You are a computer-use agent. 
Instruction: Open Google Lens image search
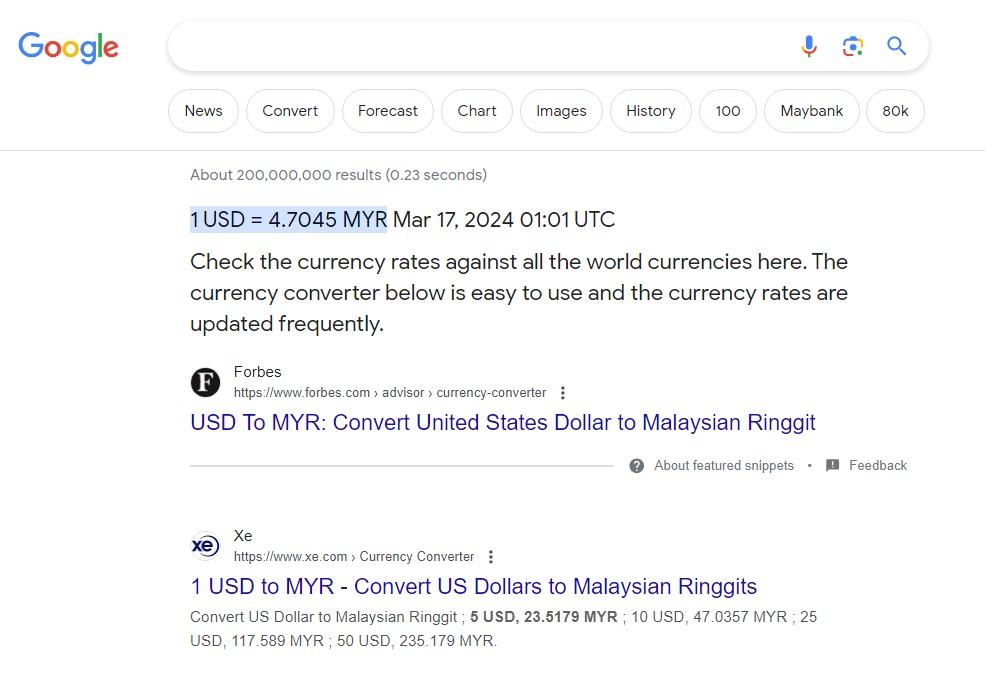click(852, 46)
